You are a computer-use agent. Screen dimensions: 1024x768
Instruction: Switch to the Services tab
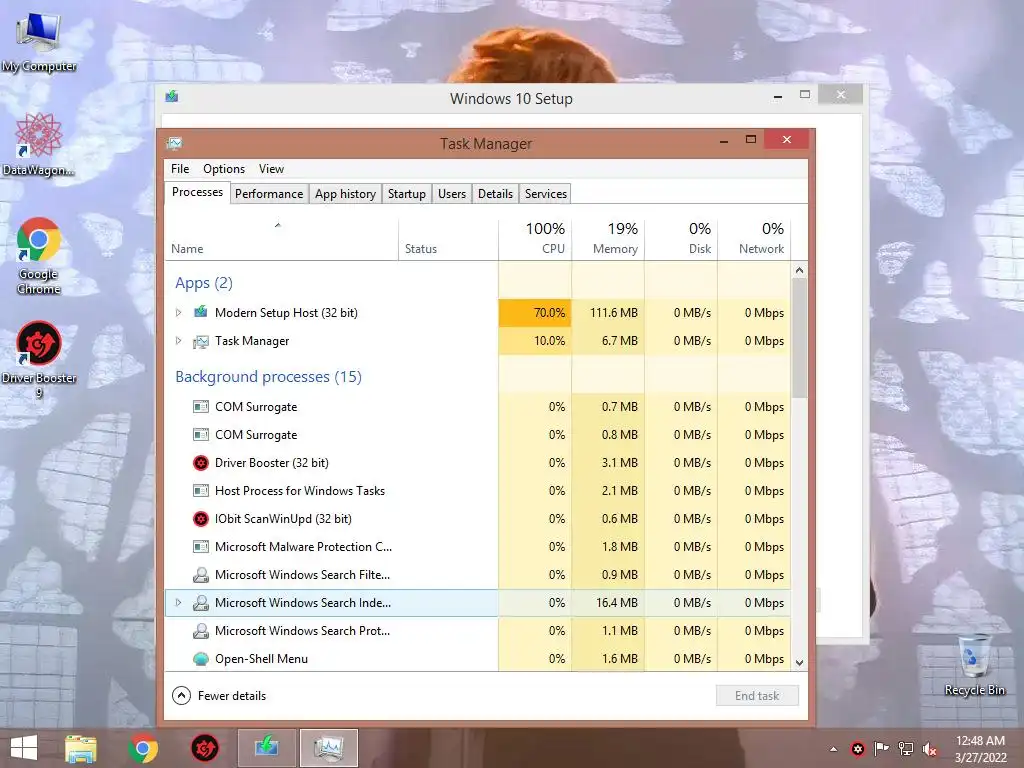pyautogui.click(x=546, y=193)
